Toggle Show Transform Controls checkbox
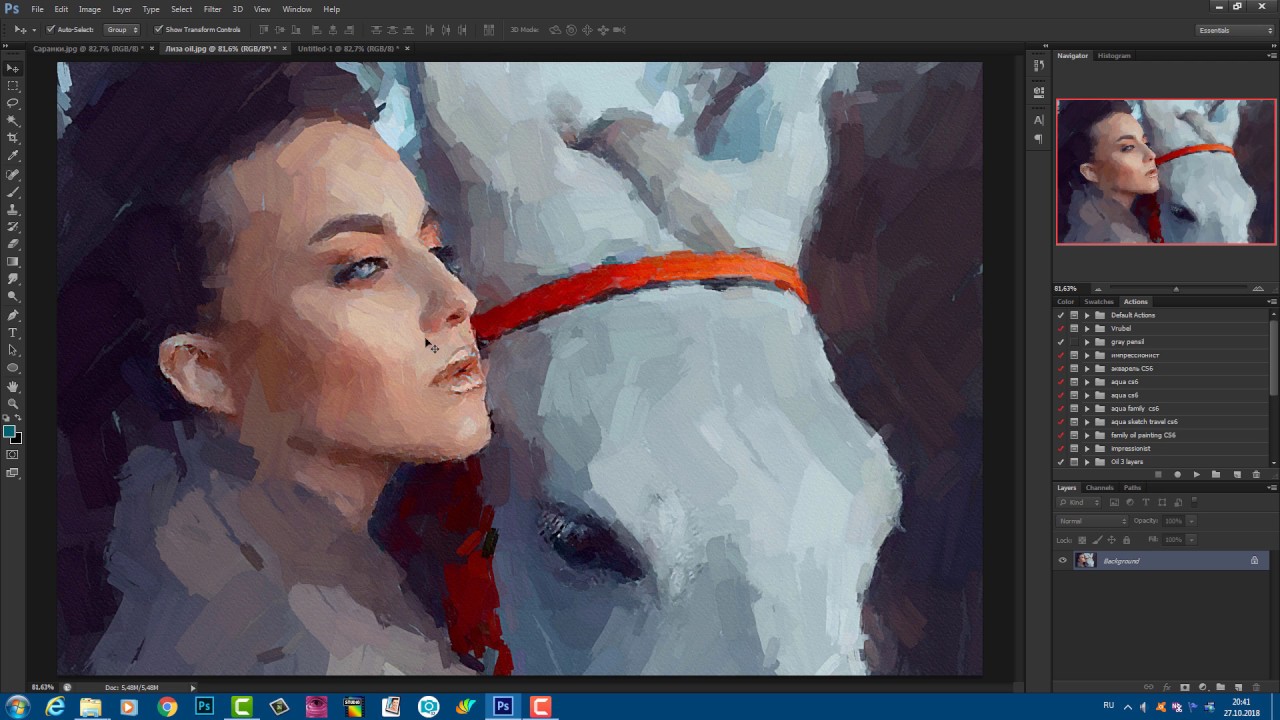 click(158, 30)
